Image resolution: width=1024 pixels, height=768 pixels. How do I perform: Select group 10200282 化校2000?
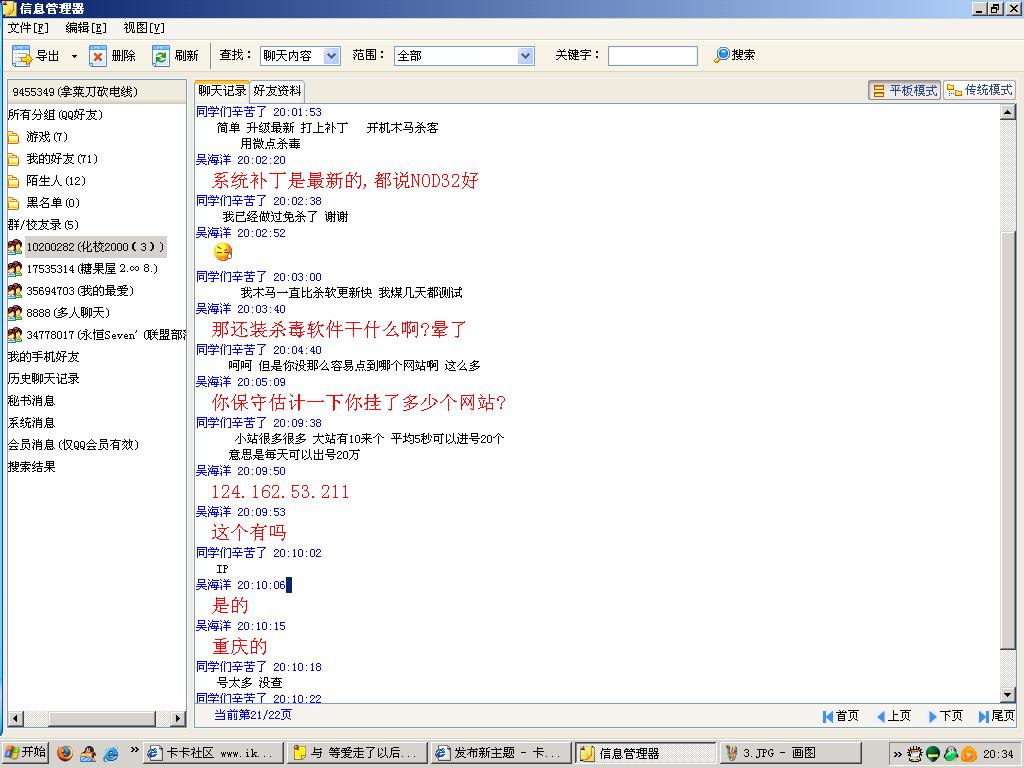tap(95, 247)
